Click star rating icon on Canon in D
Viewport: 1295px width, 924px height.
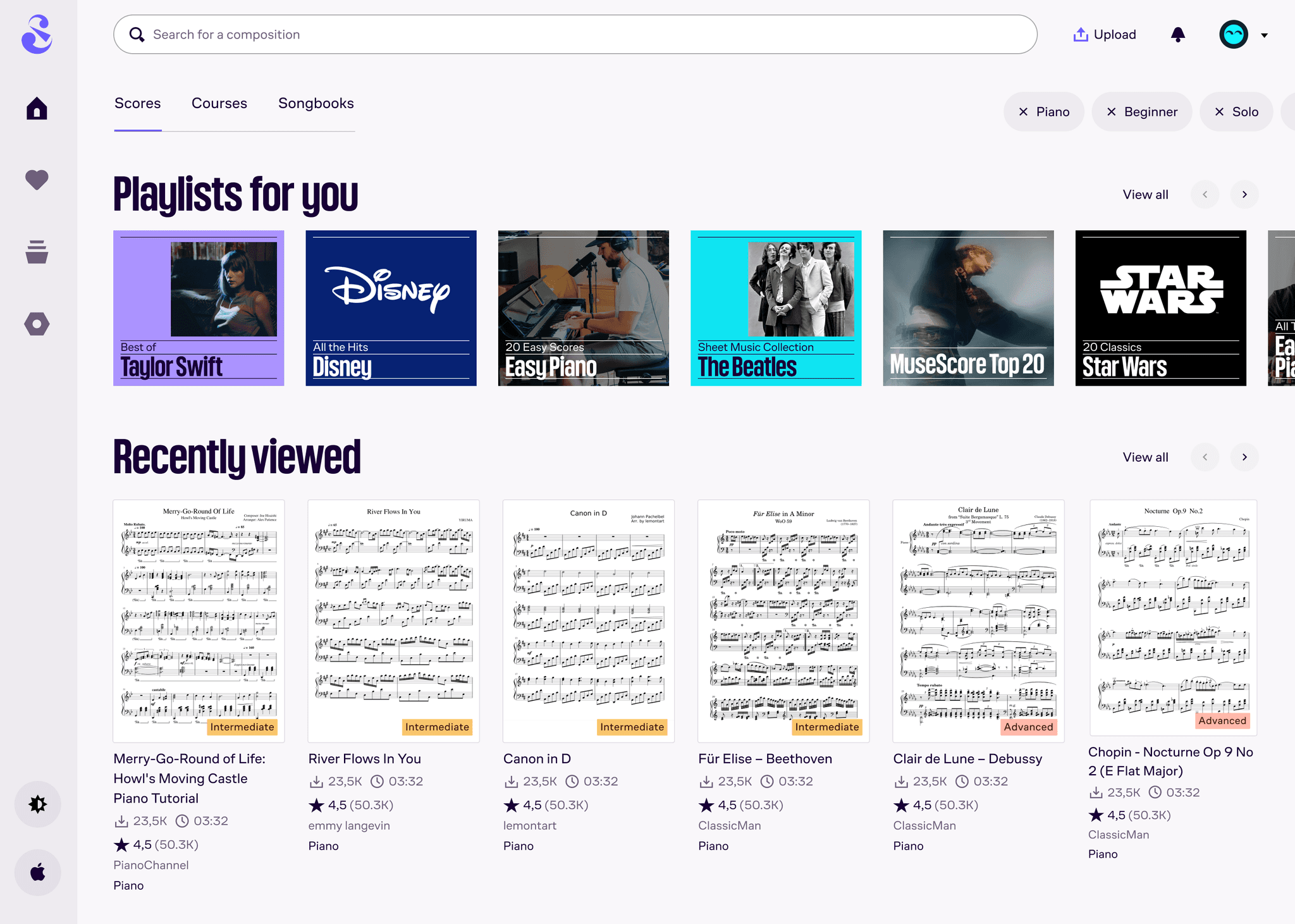click(x=511, y=805)
